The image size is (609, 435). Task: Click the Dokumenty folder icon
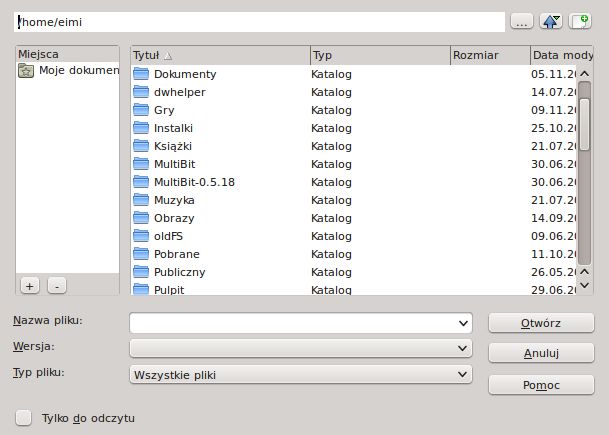pyautogui.click(x=141, y=74)
